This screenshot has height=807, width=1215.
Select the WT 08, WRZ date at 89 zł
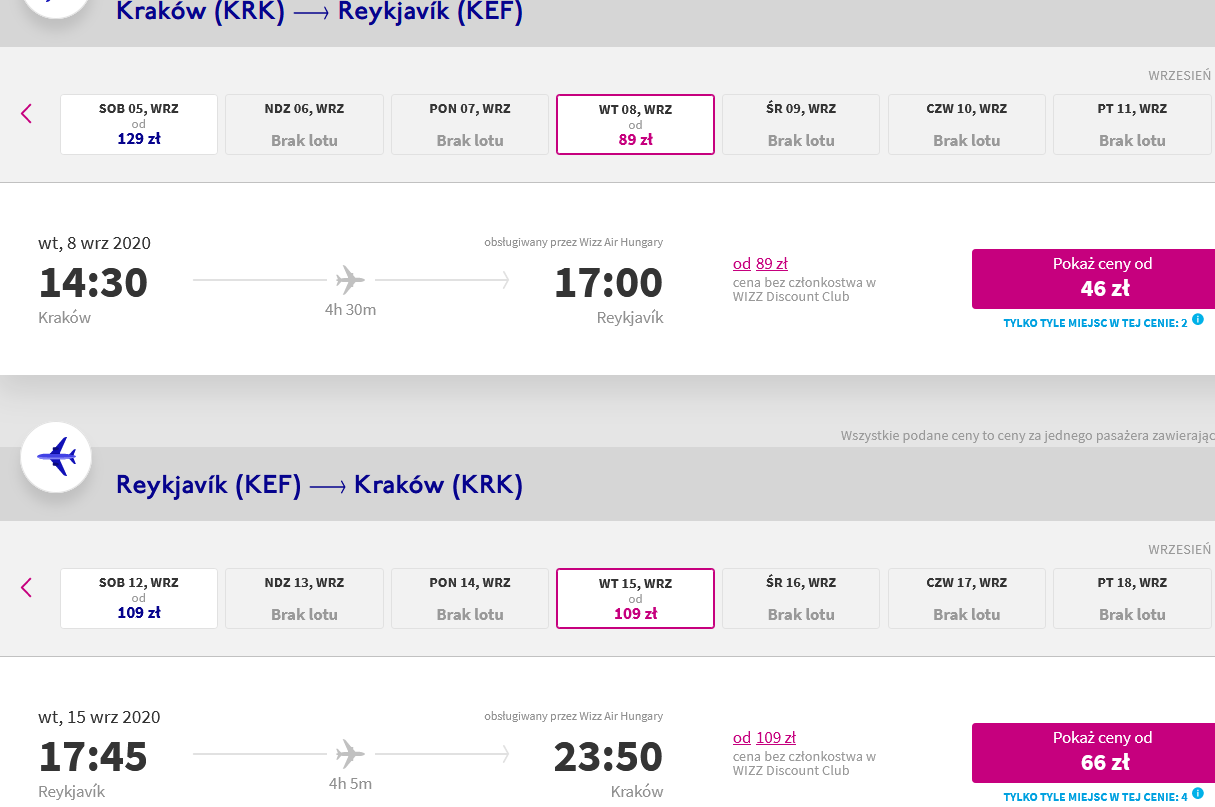click(635, 125)
